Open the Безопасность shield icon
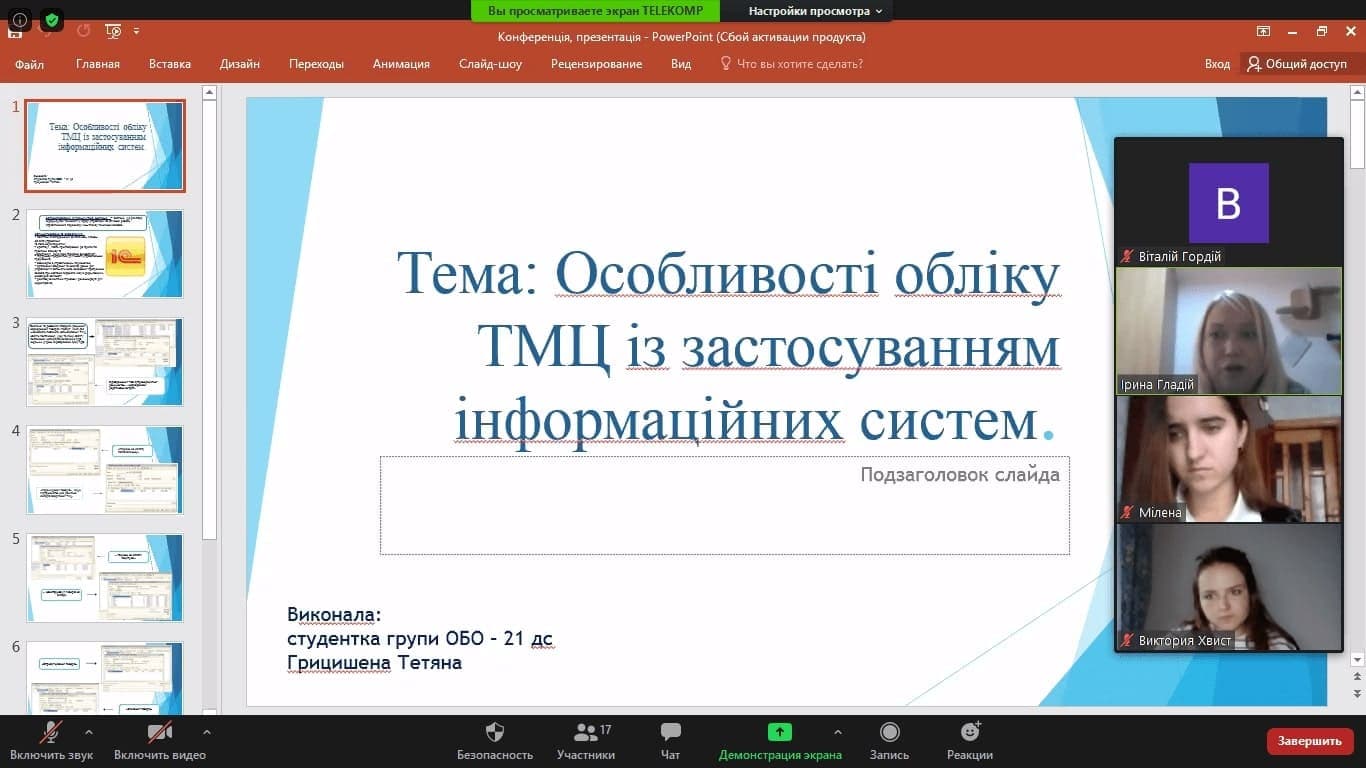Image resolution: width=1366 pixels, height=768 pixels. (x=494, y=733)
